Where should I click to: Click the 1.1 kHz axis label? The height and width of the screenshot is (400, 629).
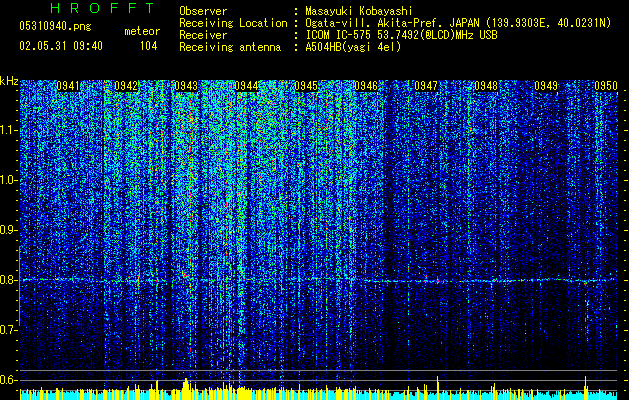(x=8, y=130)
